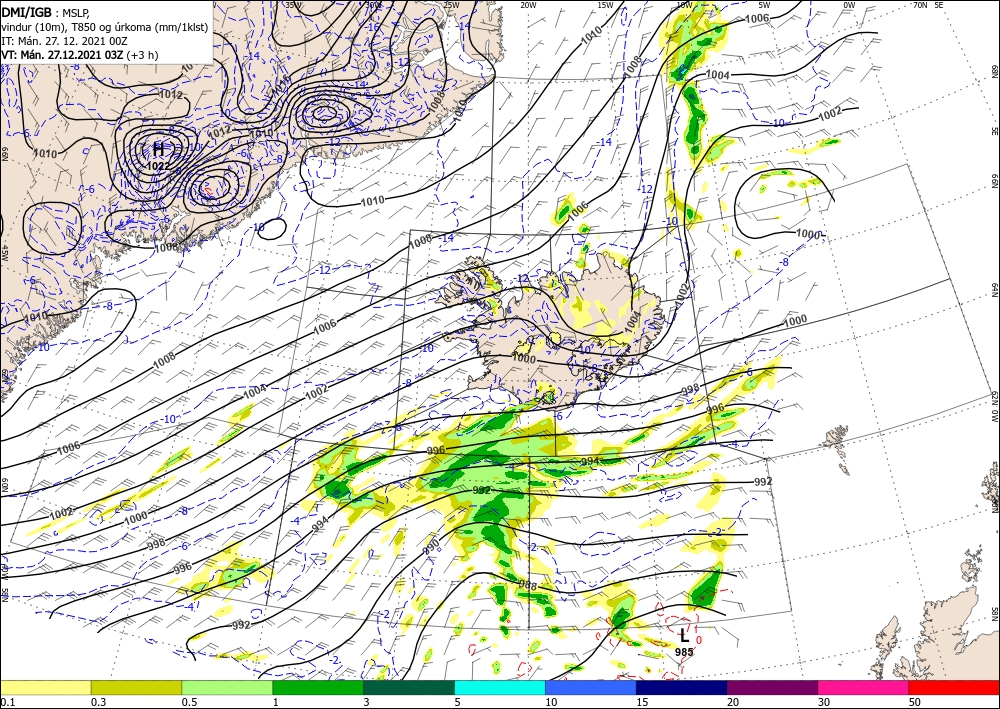The height and width of the screenshot is (709, 1000).
Task: Select the red 50+ mm legend swatch
Action: click(x=954, y=687)
